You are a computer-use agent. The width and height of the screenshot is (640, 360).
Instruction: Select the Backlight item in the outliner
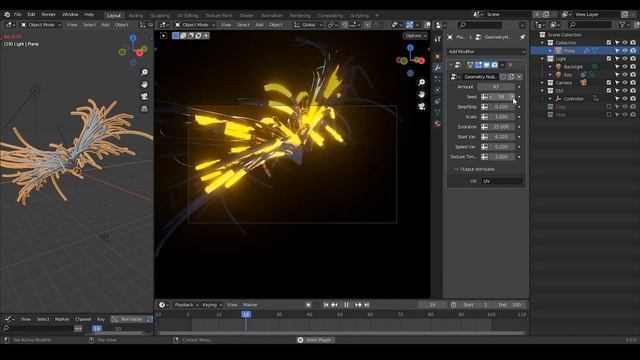(573, 67)
